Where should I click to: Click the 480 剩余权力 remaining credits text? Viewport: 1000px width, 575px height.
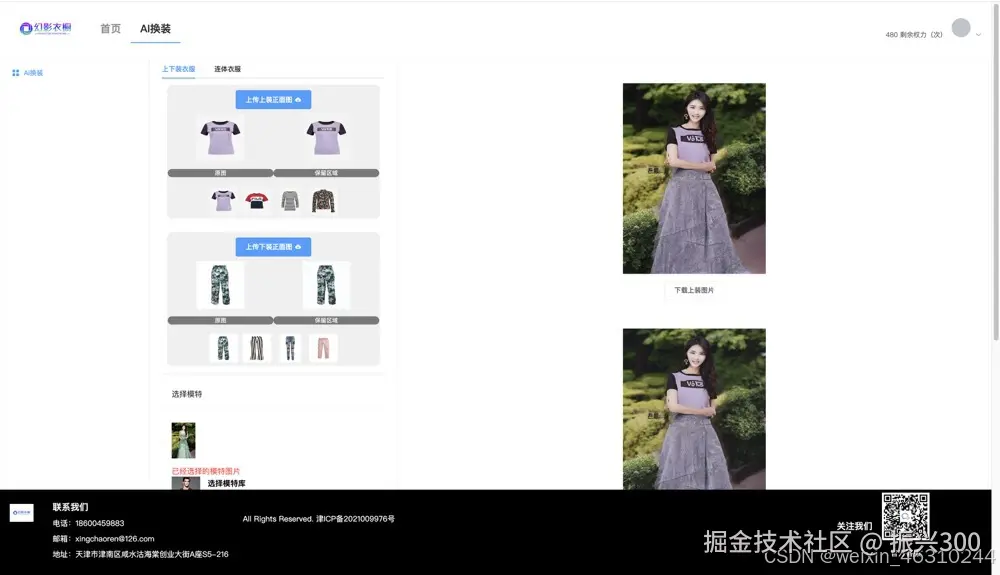point(914,34)
